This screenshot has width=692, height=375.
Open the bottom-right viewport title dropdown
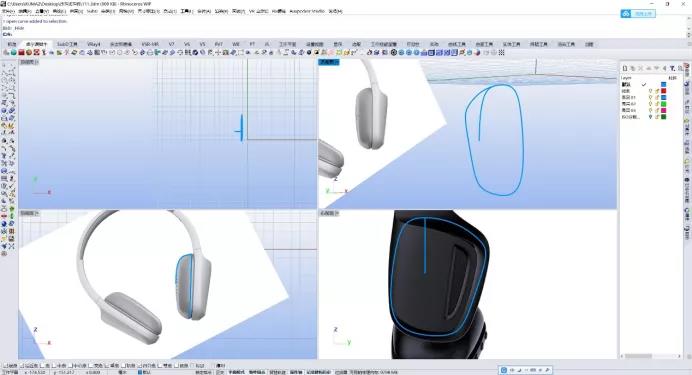click(x=329, y=214)
